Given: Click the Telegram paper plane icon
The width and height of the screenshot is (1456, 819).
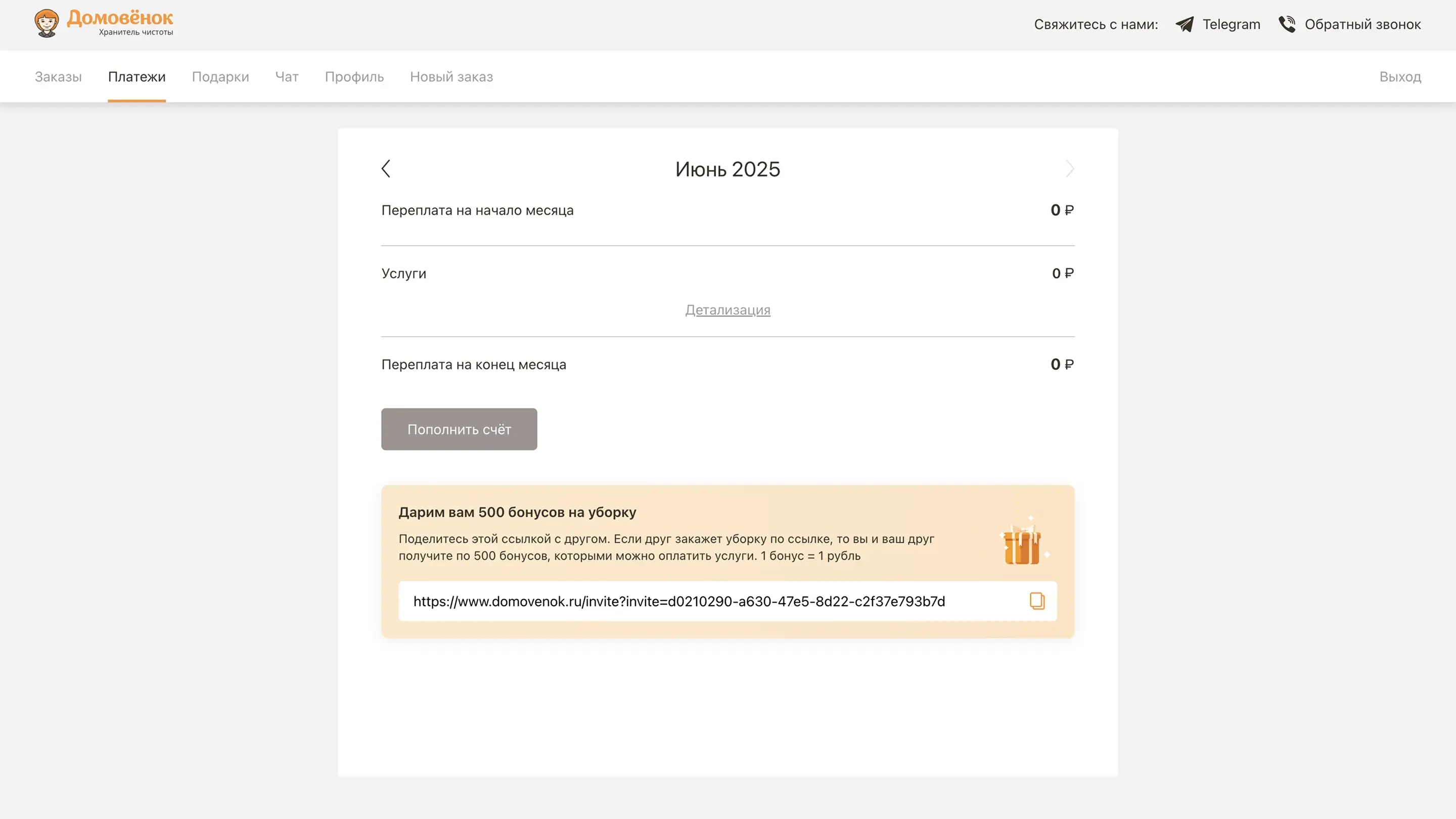Looking at the screenshot, I should tap(1184, 24).
